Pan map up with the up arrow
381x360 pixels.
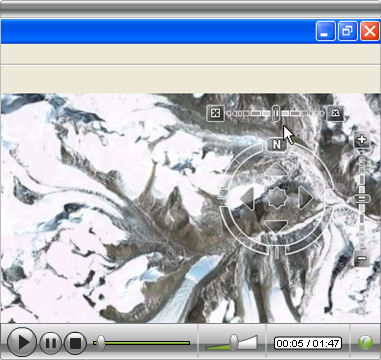coord(276,169)
